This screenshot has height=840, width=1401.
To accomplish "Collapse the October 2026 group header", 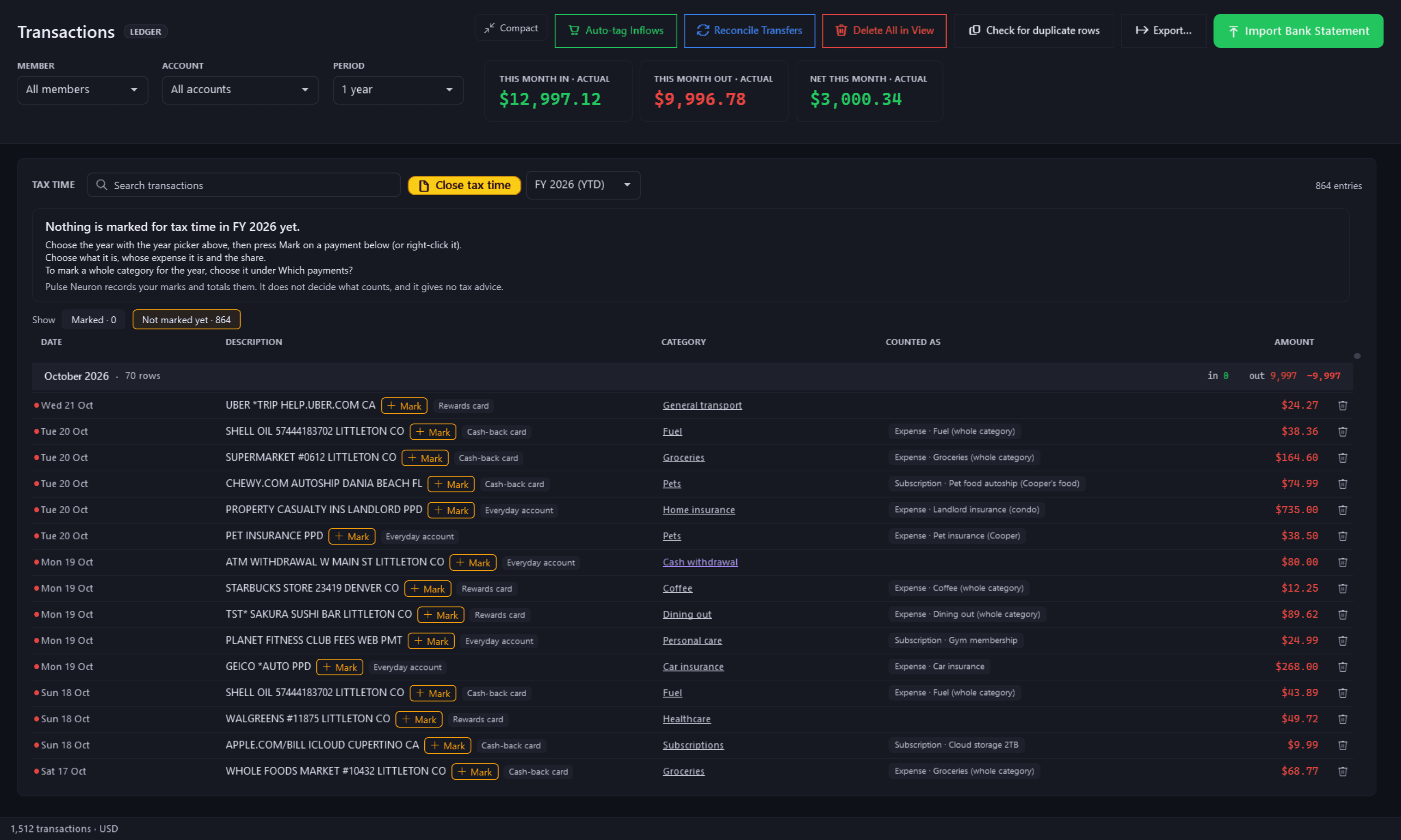I will [692, 376].
